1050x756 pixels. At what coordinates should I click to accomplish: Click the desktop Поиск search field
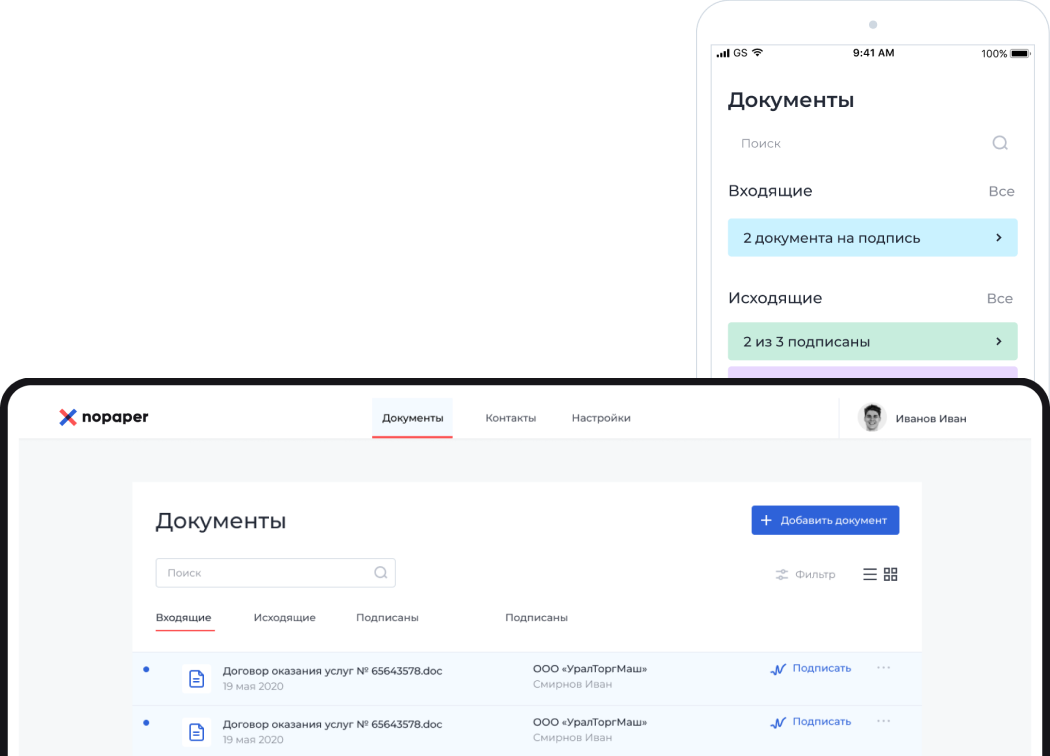(x=275, y=573)
